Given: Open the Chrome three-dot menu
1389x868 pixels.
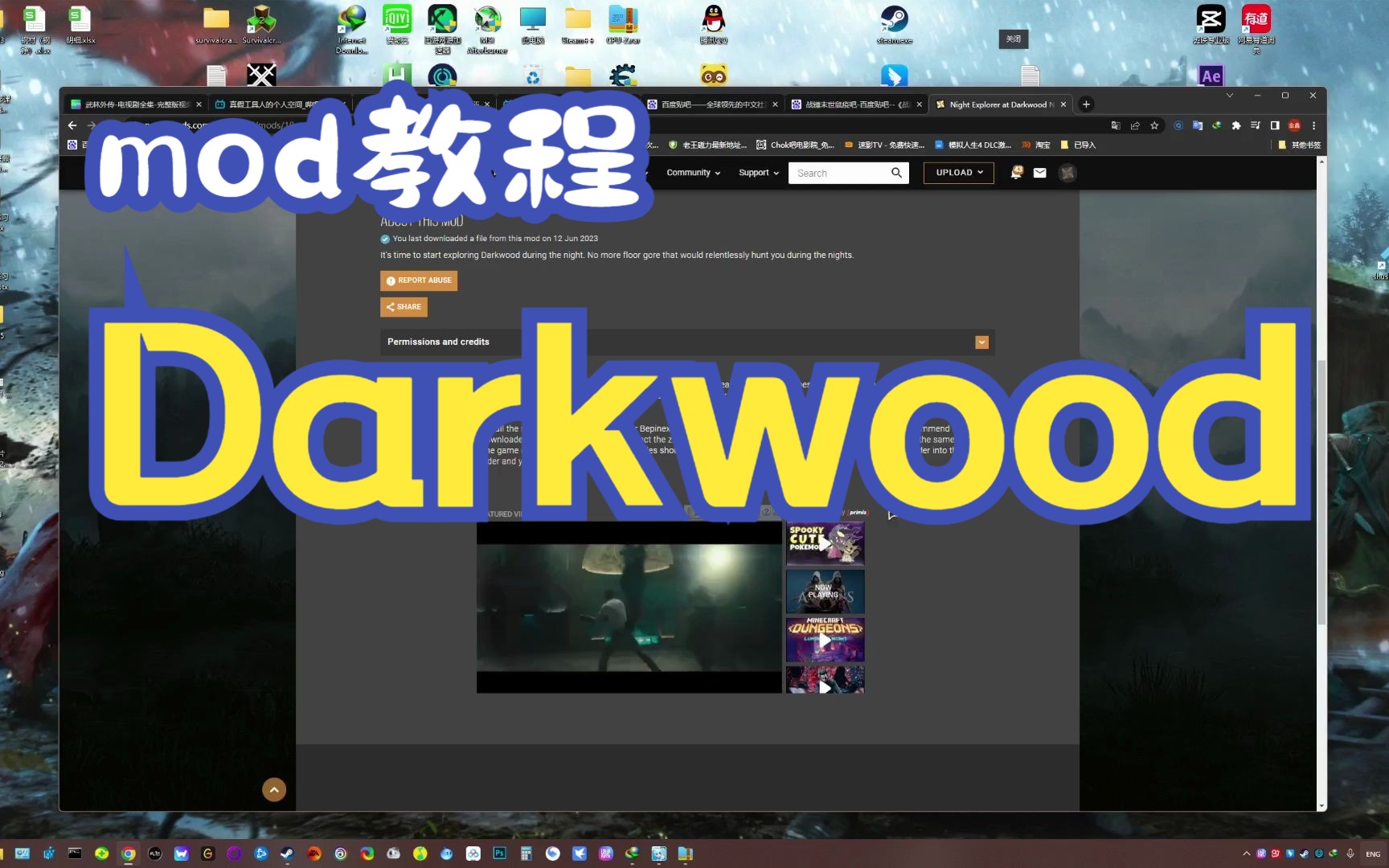Looking at the screenshot, I should coord(1313,125).
